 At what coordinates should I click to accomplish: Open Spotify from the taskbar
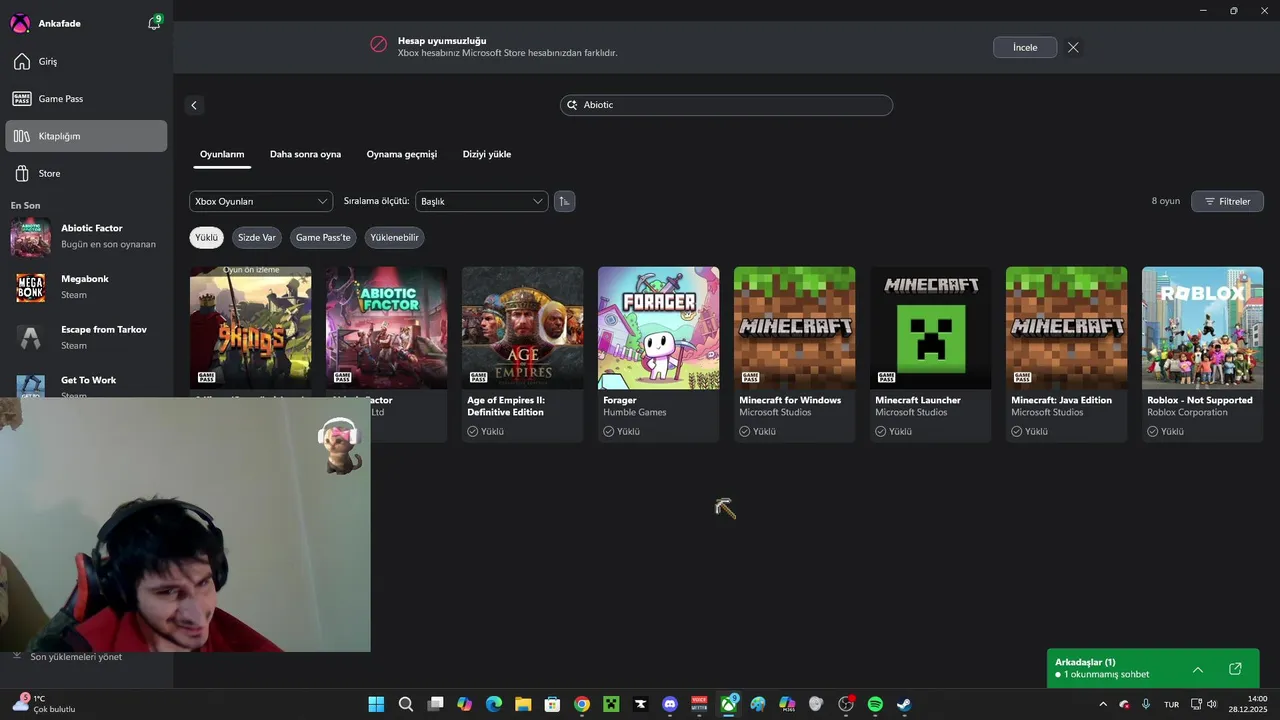pyautogui.click(x=875, y=704)
